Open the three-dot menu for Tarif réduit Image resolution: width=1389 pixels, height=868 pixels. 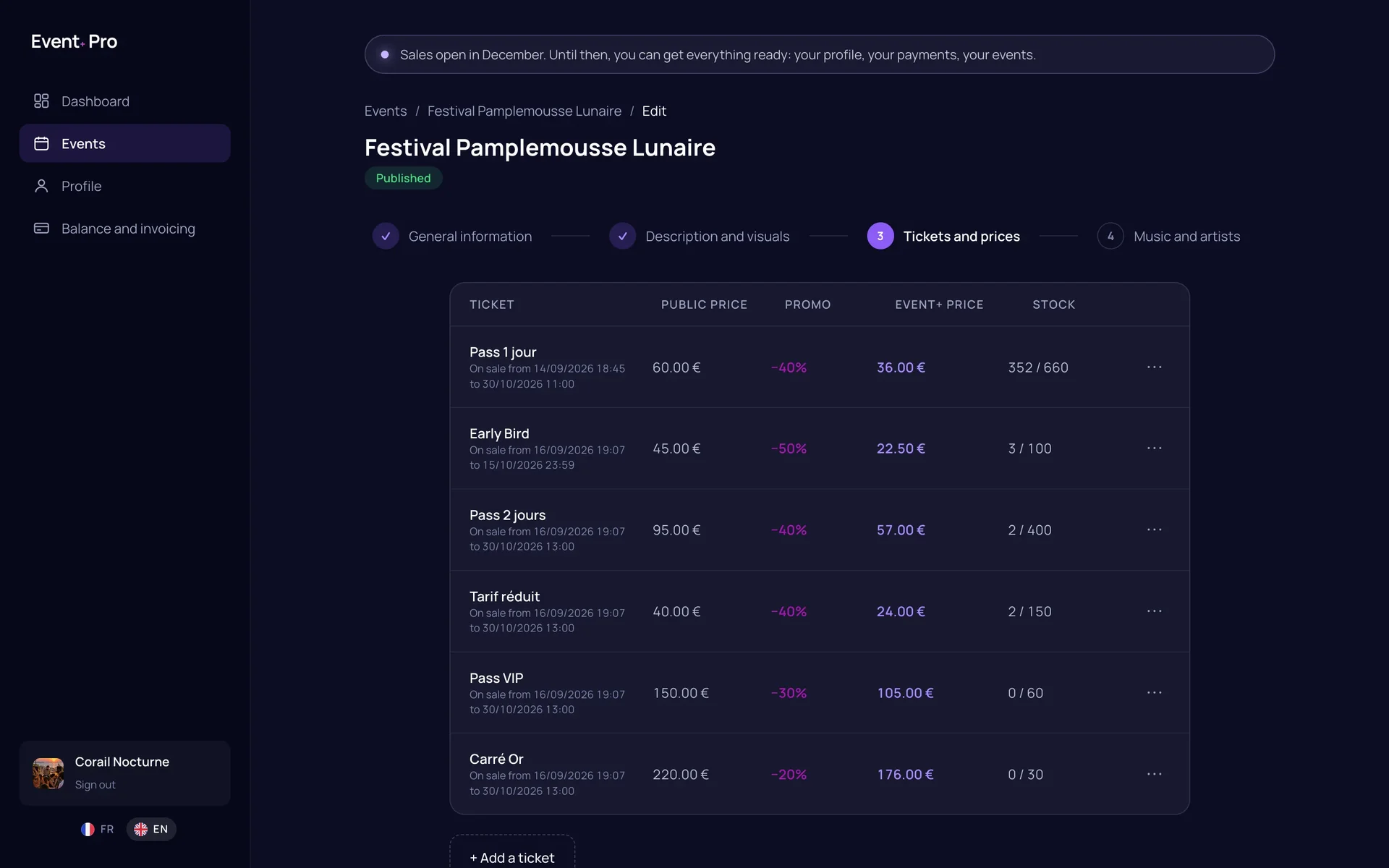tap(1154, 611)
